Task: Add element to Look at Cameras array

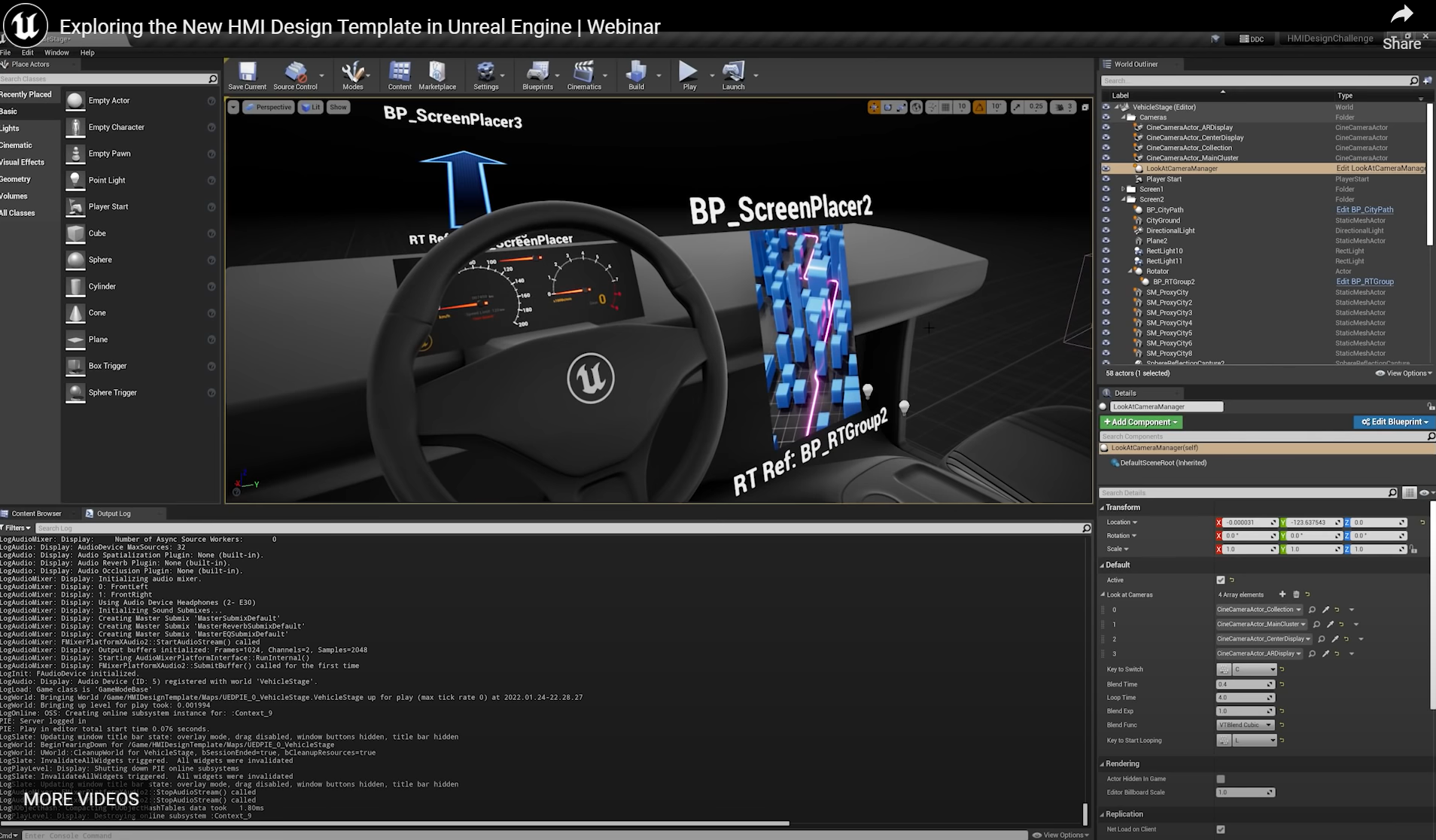Action: click(x=1282, y=595)
